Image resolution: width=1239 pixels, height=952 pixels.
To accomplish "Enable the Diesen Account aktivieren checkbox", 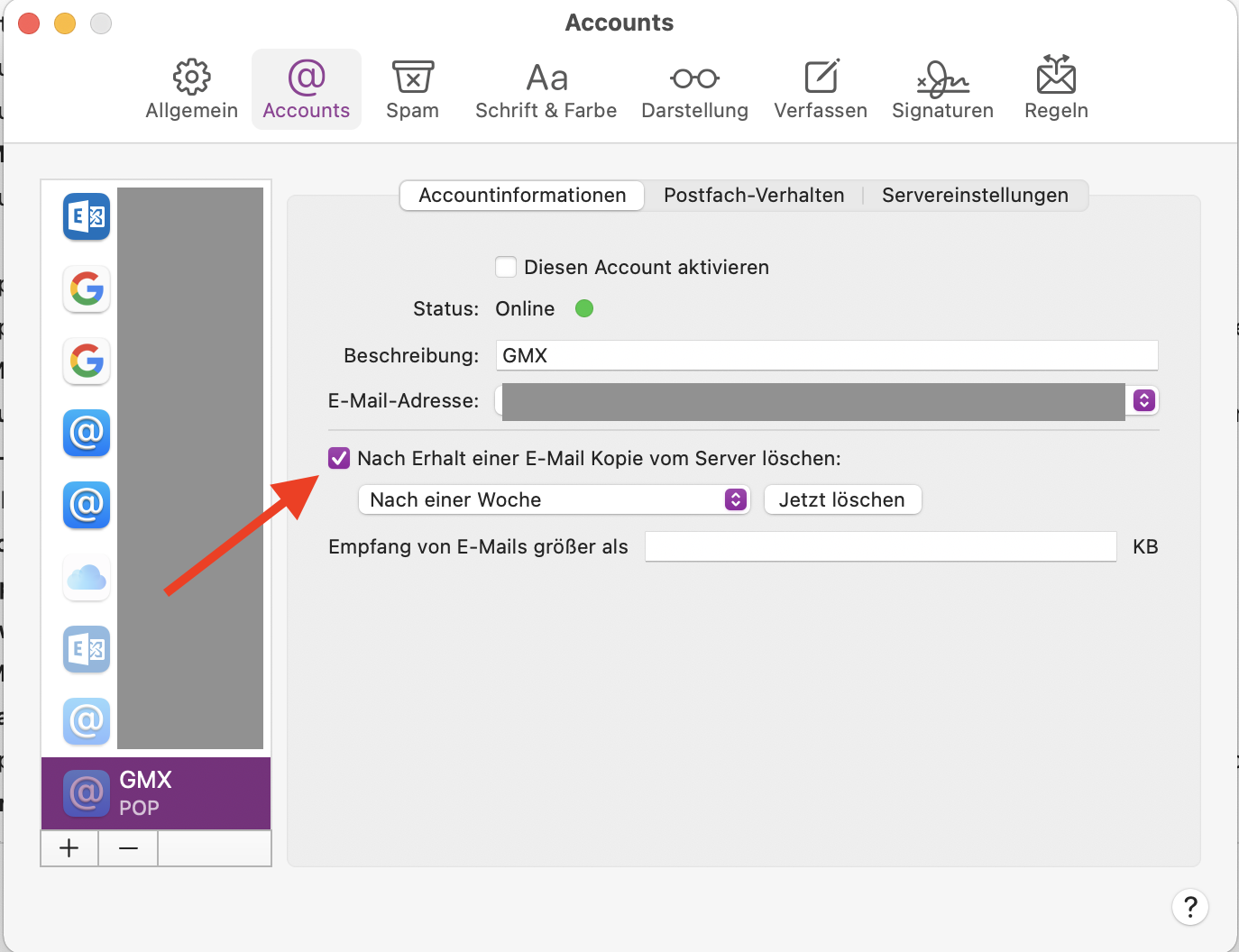I will 506,267.
